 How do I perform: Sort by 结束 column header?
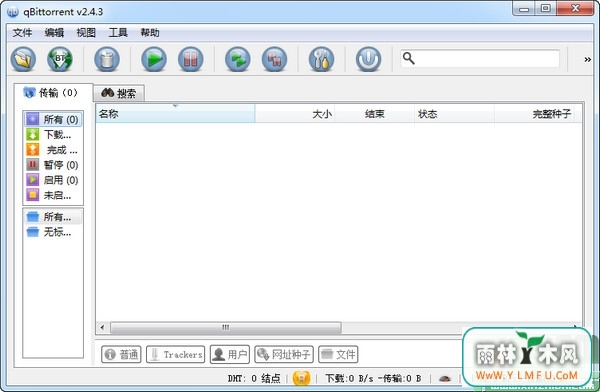coord(375,114)
